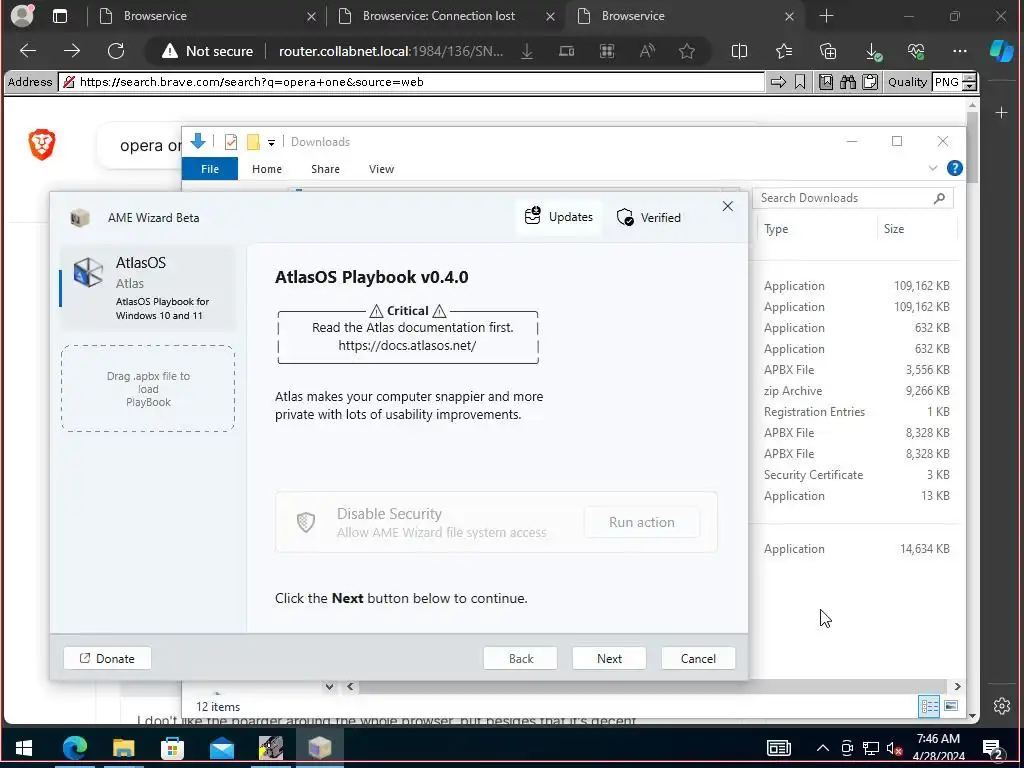The height and width of the screenshot is (768, 1024).
Task: Open Explorer help question mark icon
Action: pos(954,168)
